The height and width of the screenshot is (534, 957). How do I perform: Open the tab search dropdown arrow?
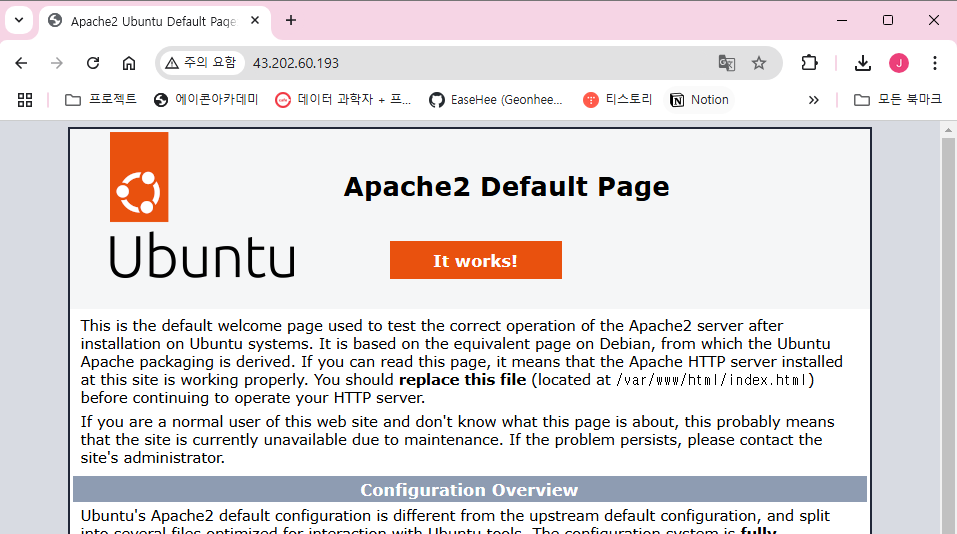pyautogui.click(x=19, y=20)
